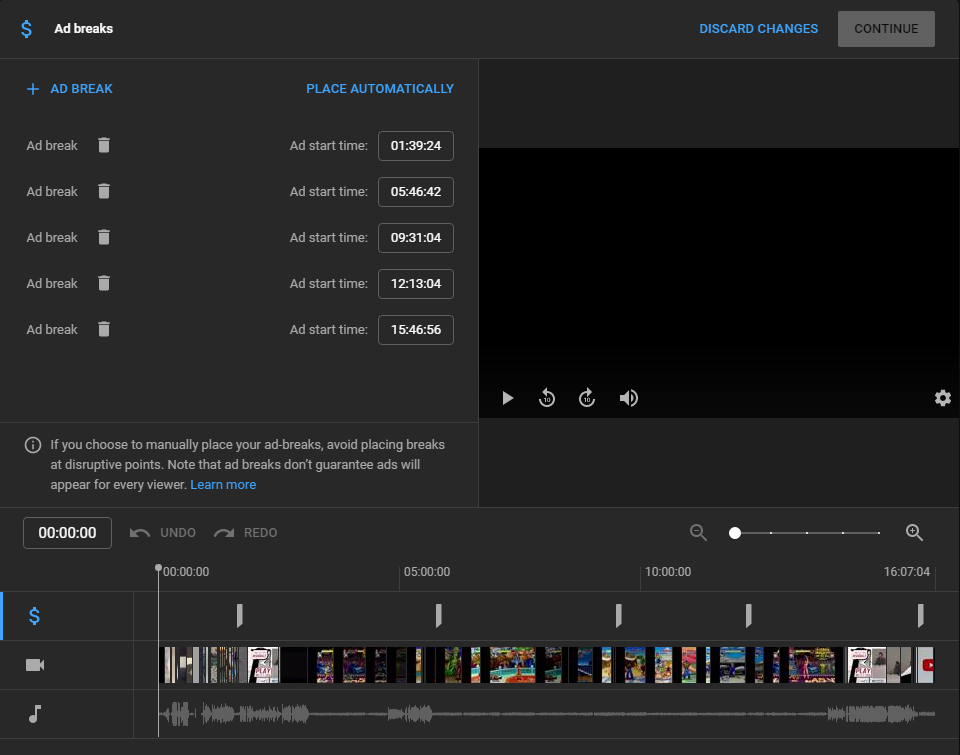Click the 10:00:00 timeline ruler label

tap(668, 572)
